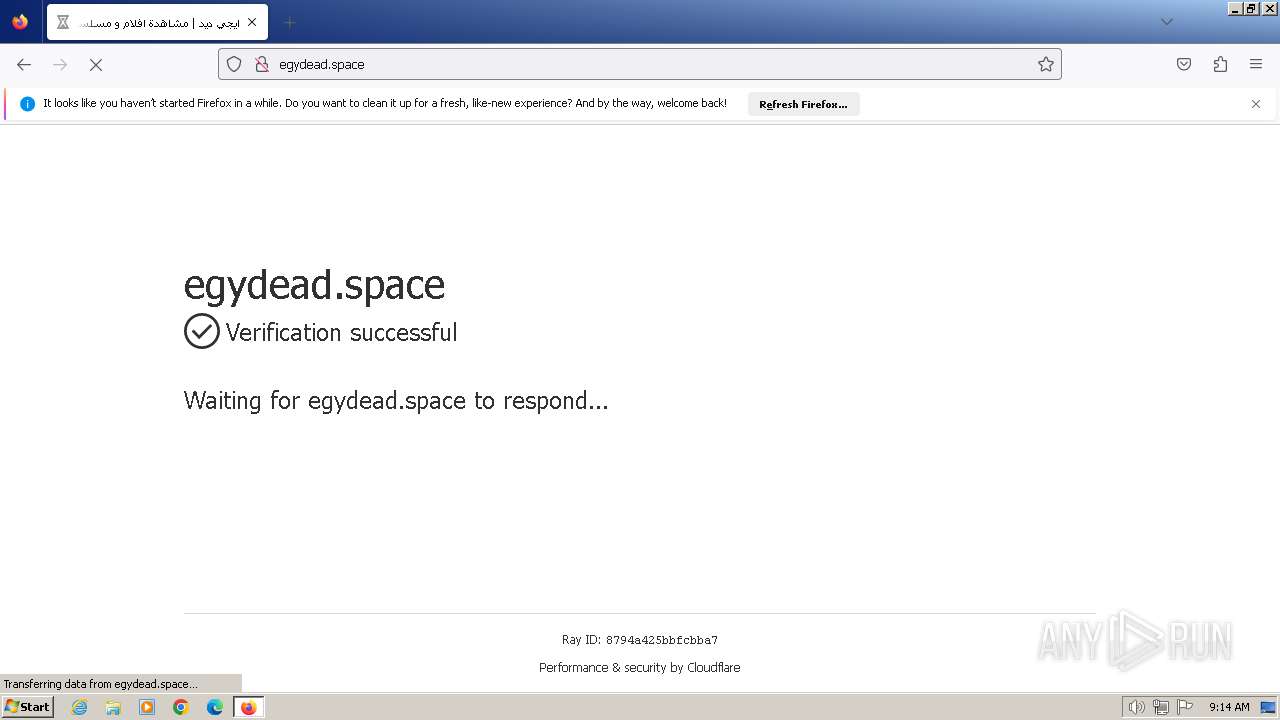Click the Verification successful text
This screenshot has height=720, width=1280.
(341, 332)
